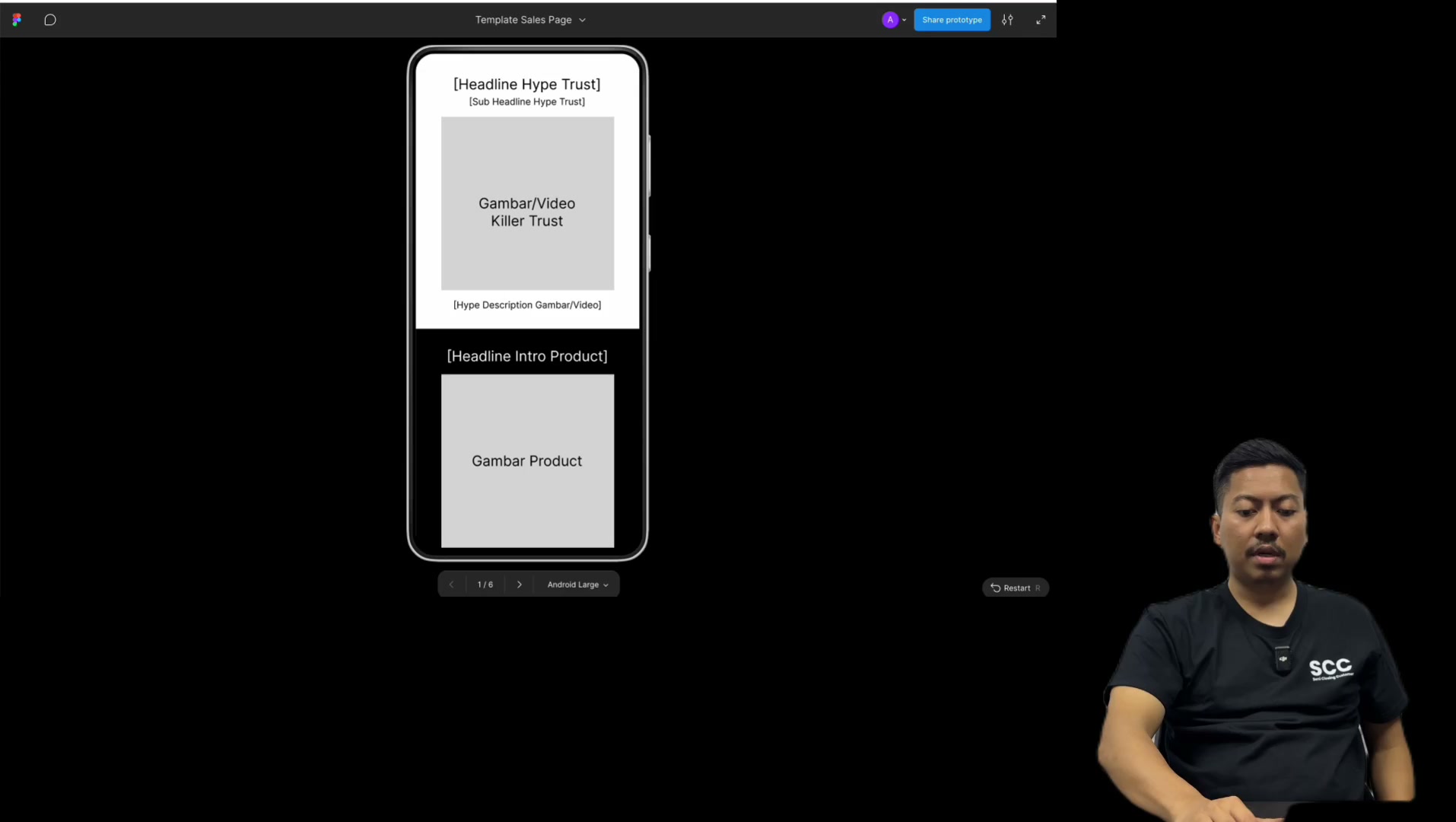Screen dimensions: 1456x822
Task: Open the Figma logo home menu
Action: point(17,20)
